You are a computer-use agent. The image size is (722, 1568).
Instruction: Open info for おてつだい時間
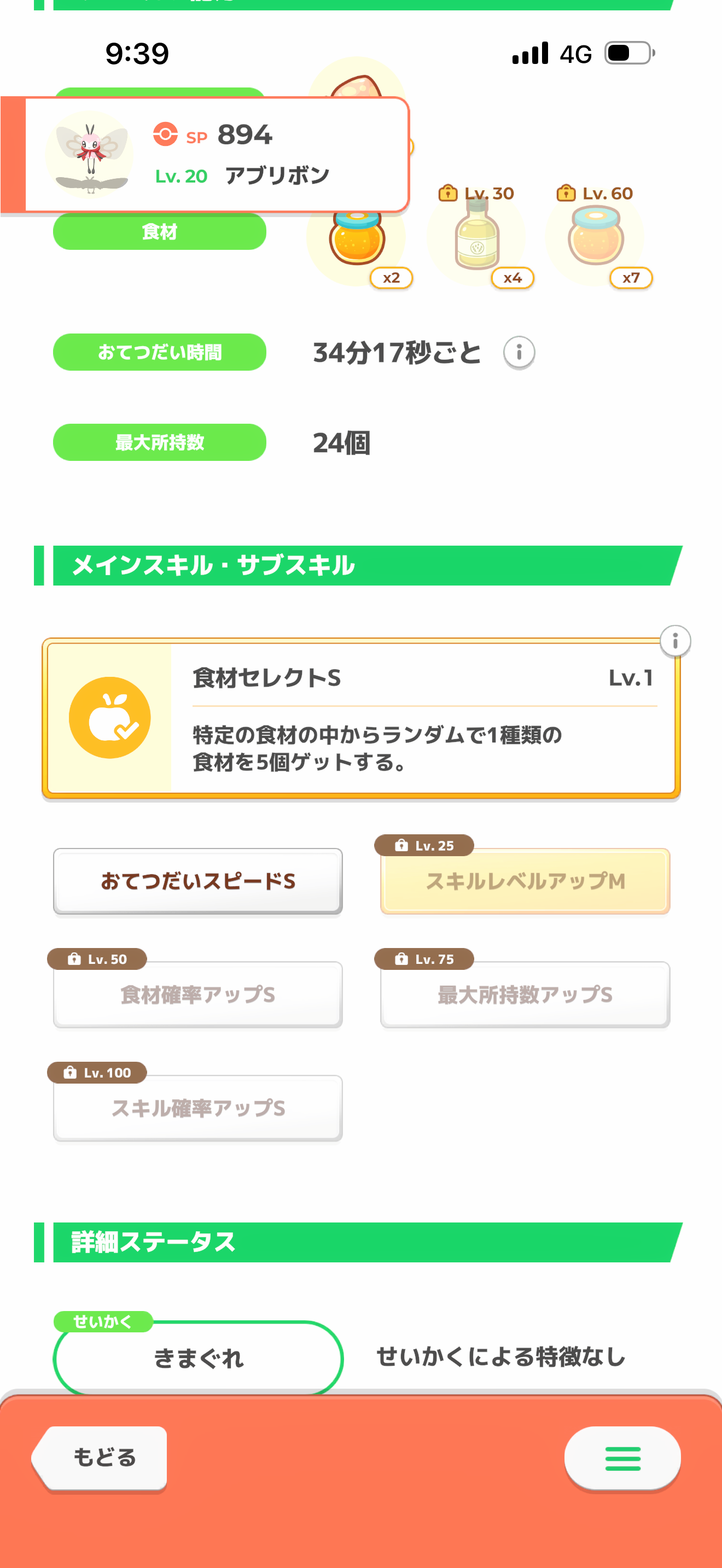pyautogui.click(x=519, y=353)
